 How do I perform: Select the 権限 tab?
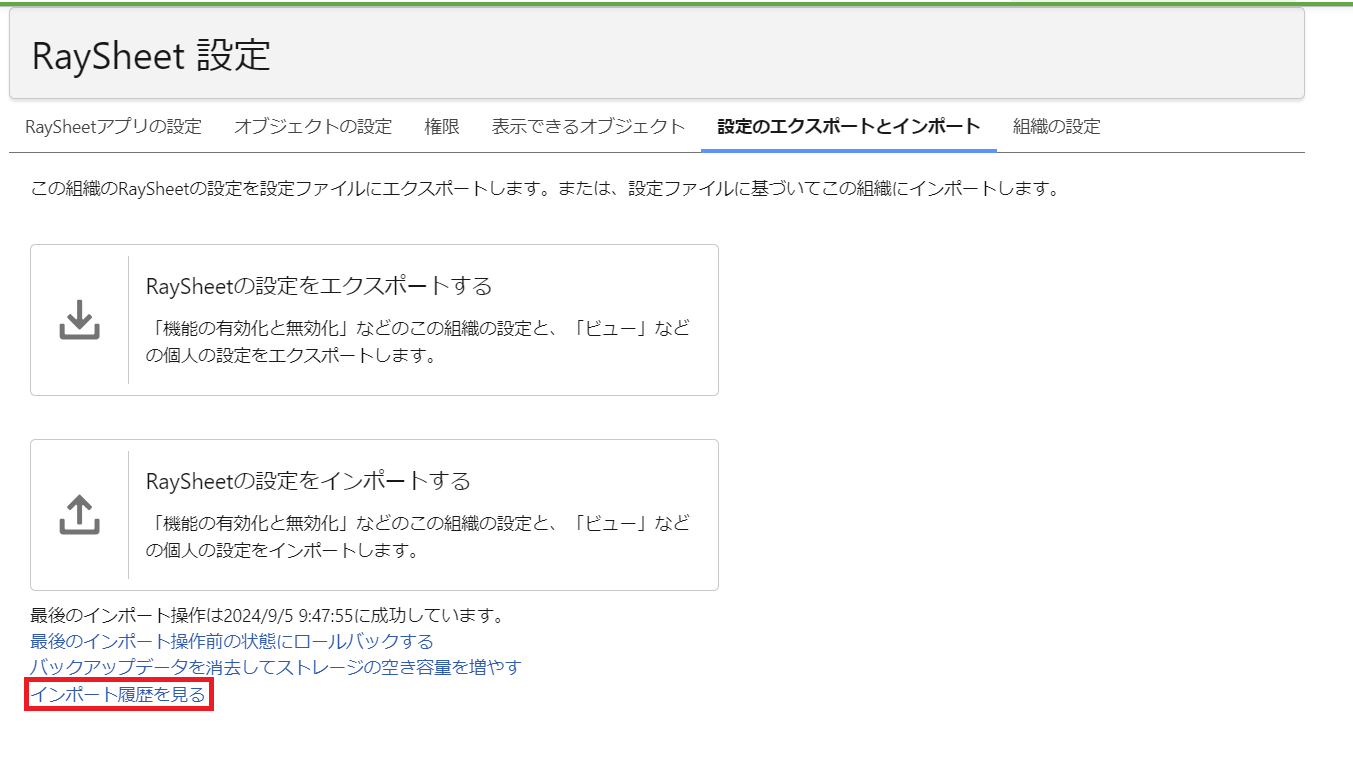pyautogui.click(x=442, y=127)
